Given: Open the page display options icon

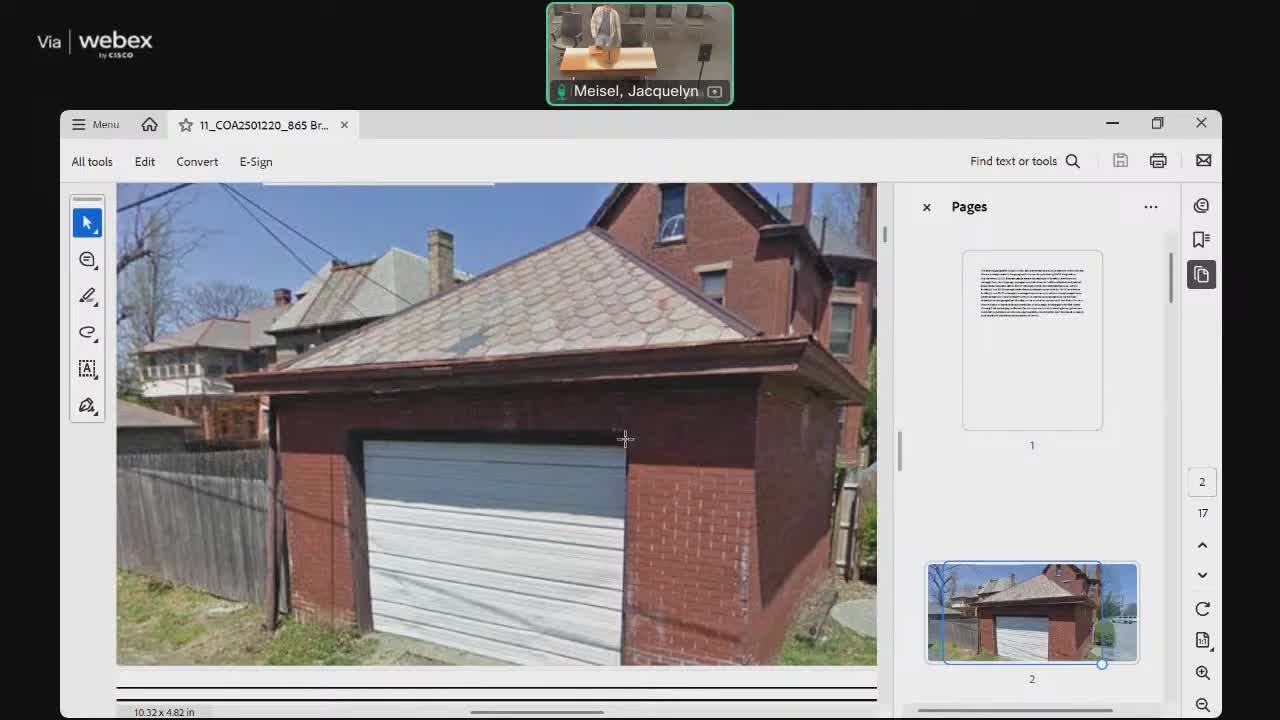Looking at the screenshot, I should click(1202, 640).
